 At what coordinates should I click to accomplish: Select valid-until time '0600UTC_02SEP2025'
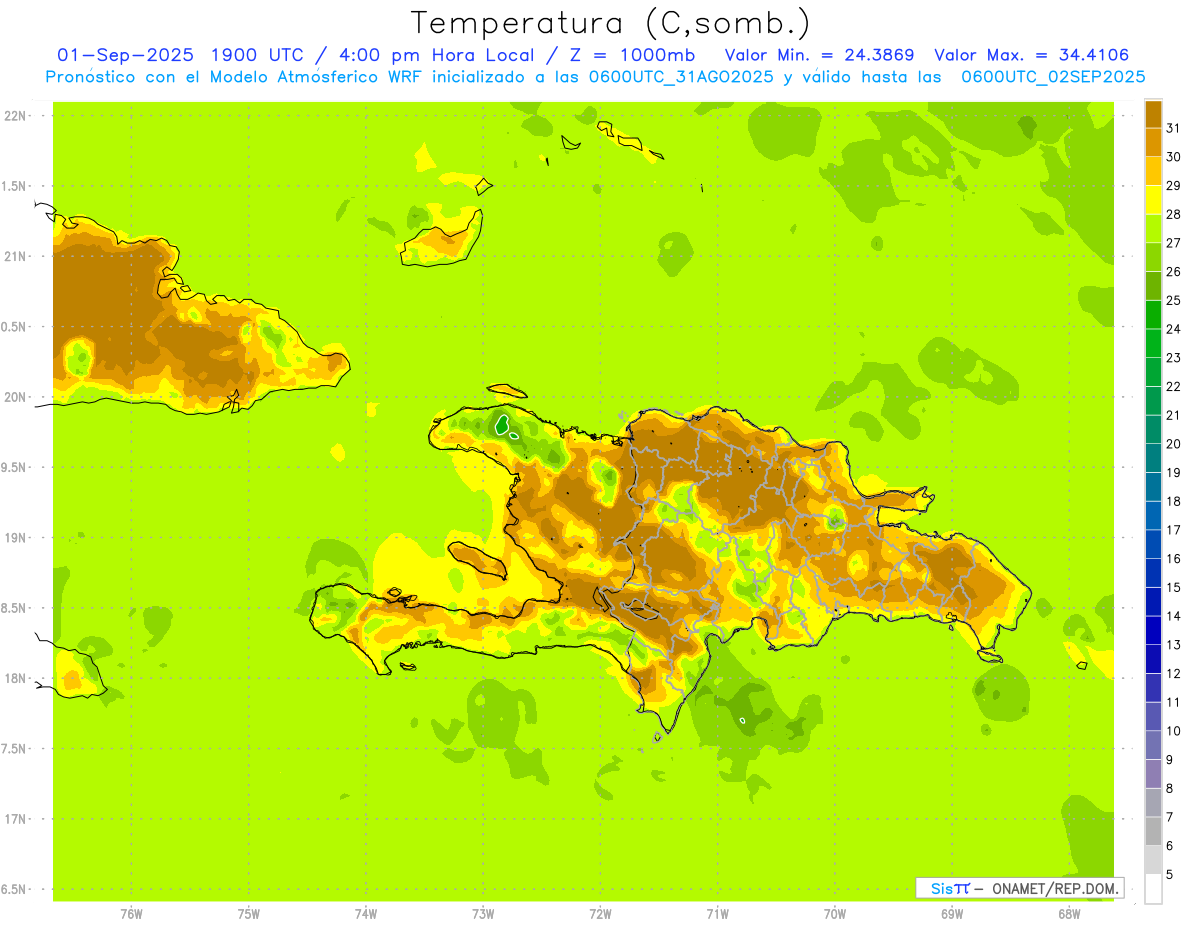coord(1053,77)
